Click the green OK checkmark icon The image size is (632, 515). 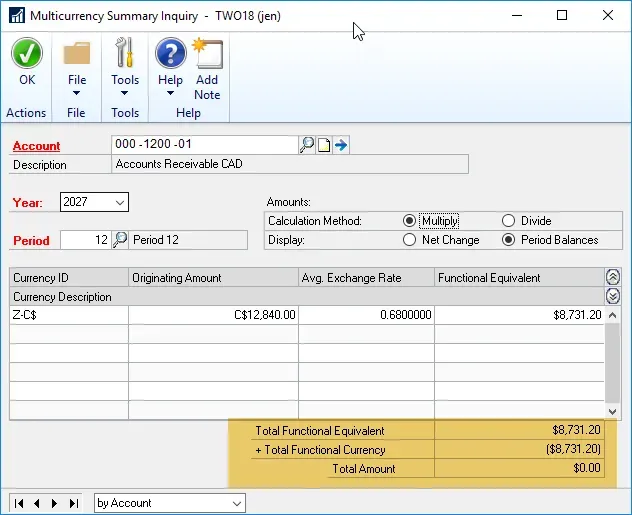(27, 54)
